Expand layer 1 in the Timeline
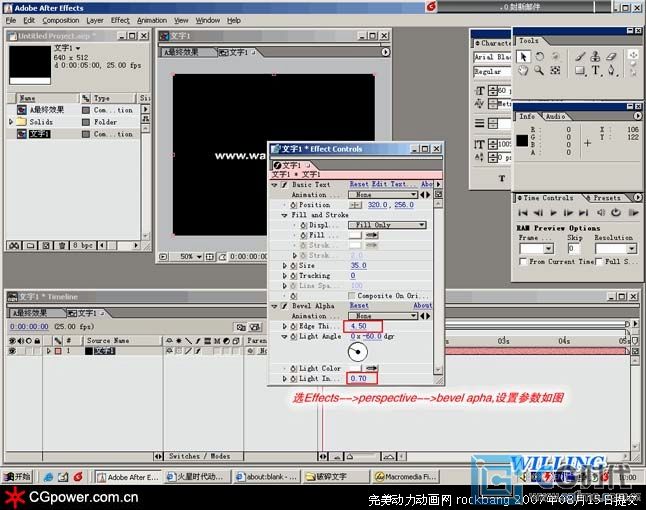Viewport: 646px width, 510px height. [48, 351]
